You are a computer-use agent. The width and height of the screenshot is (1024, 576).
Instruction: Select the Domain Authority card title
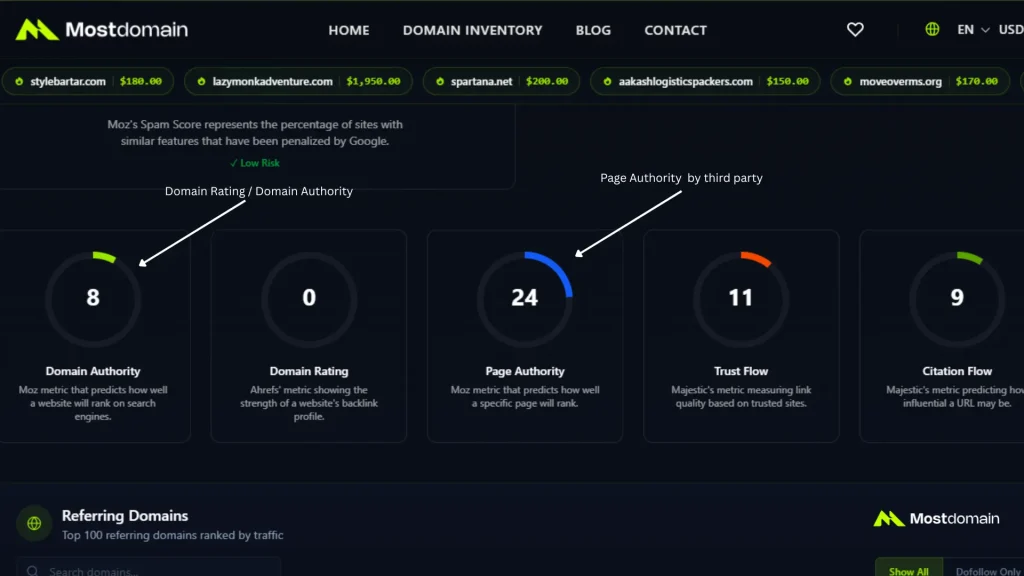[93, 371]
